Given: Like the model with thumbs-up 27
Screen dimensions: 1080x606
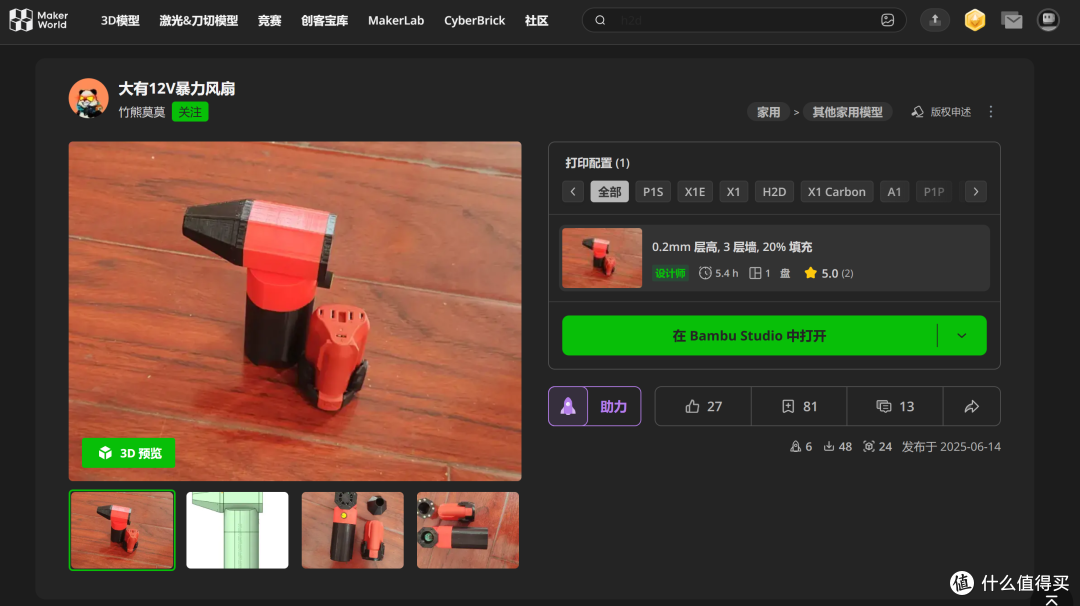Looking at the screenshot, I should tap(703, 406).
